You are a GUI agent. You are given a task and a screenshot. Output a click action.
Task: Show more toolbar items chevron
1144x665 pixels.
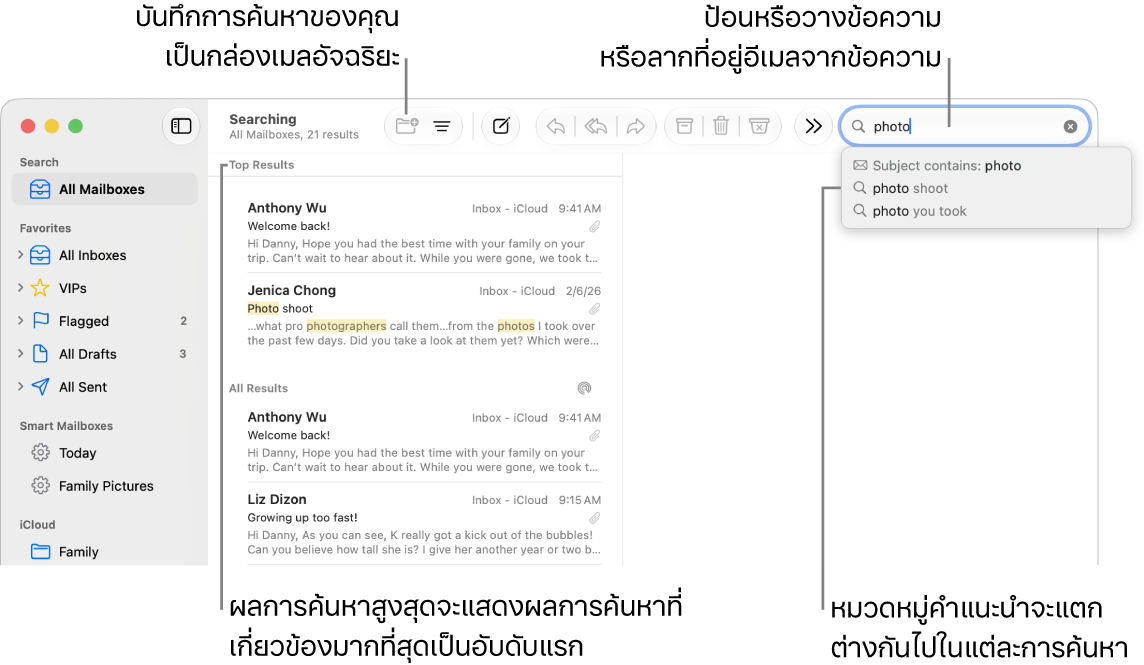813,126
